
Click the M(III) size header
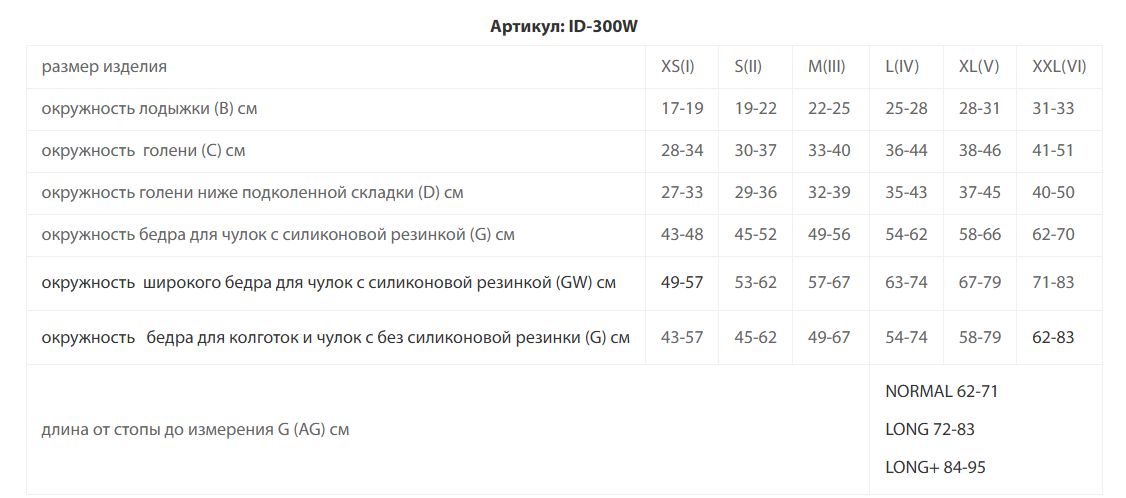[x=827, y=67]
